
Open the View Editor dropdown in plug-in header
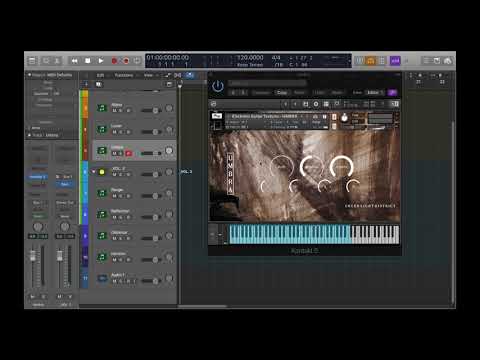click(x=374, y=92)
